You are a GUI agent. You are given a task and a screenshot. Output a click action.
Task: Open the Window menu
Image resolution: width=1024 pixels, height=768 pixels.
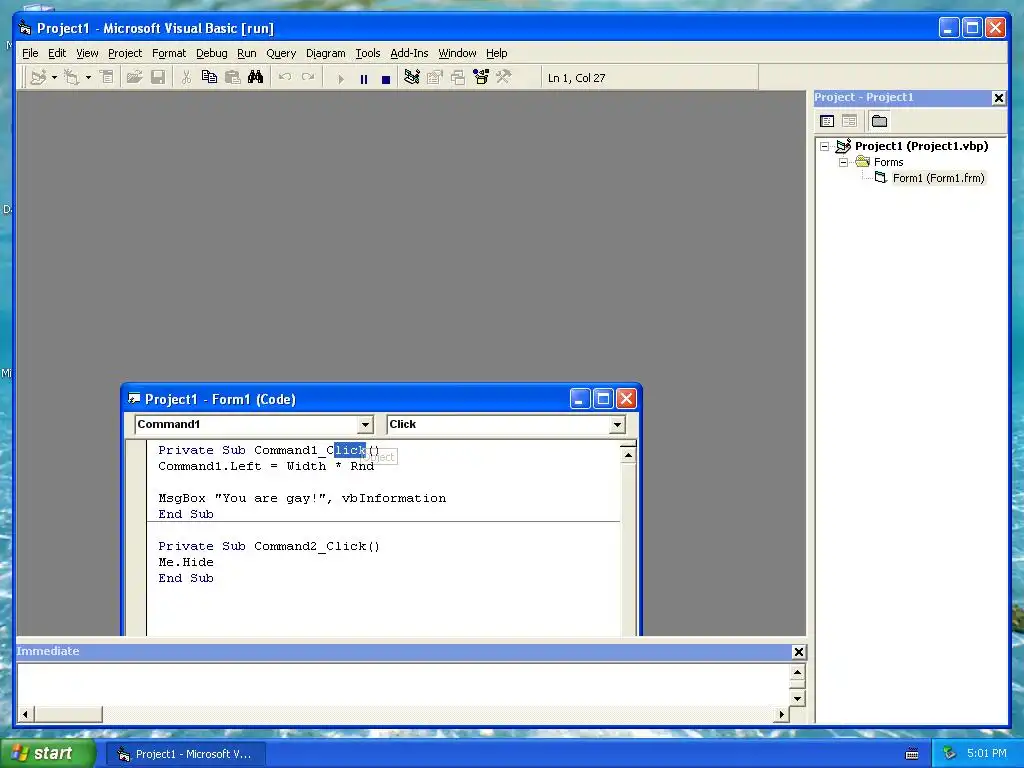coord(457,54)
